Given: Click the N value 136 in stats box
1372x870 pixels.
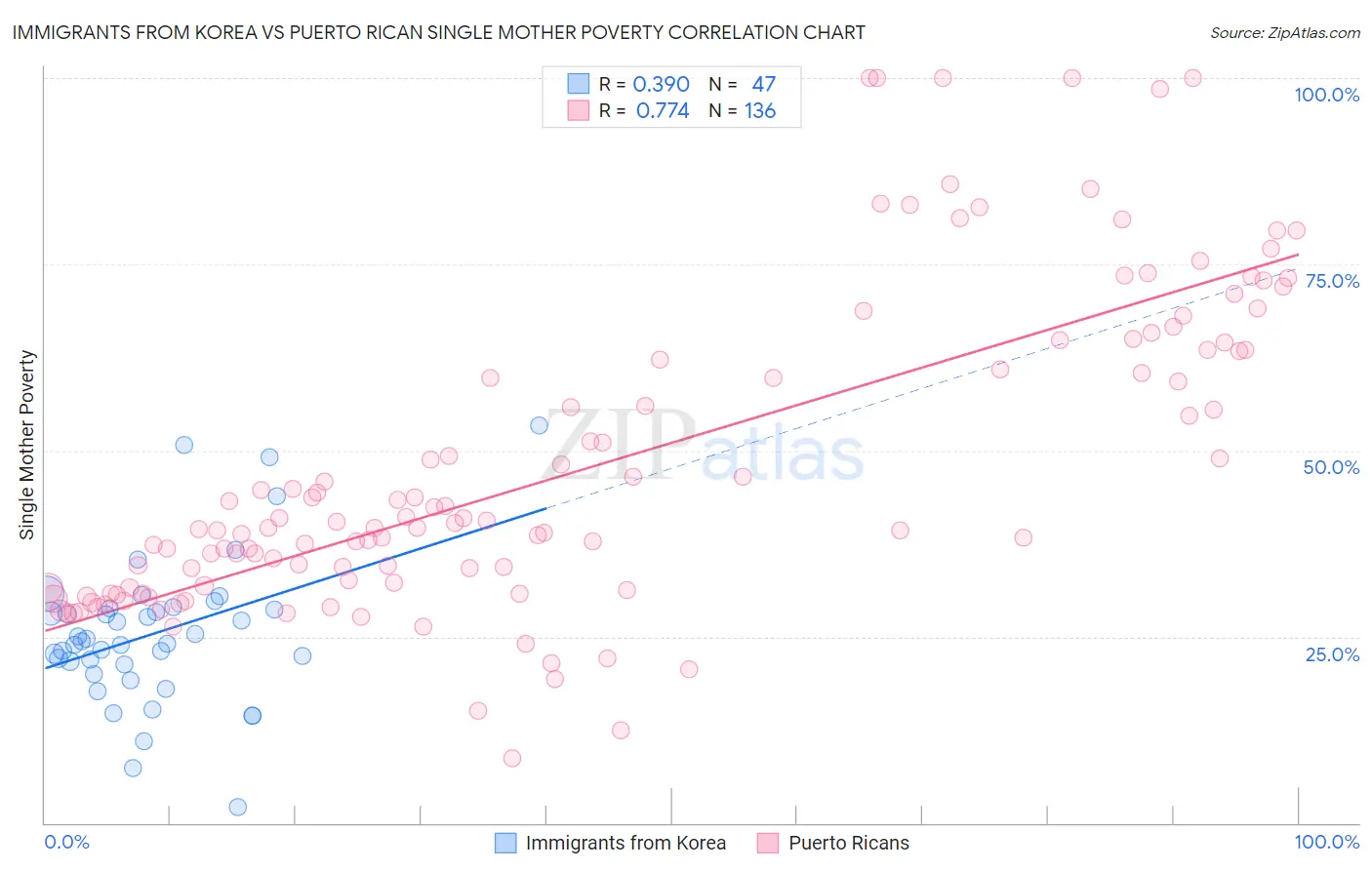Looking at the screenshot, I should [x=760, y=110].
